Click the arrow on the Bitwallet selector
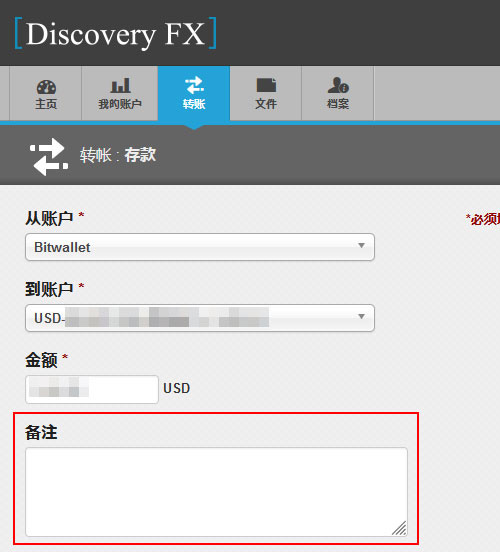 (x=361, y=245)
